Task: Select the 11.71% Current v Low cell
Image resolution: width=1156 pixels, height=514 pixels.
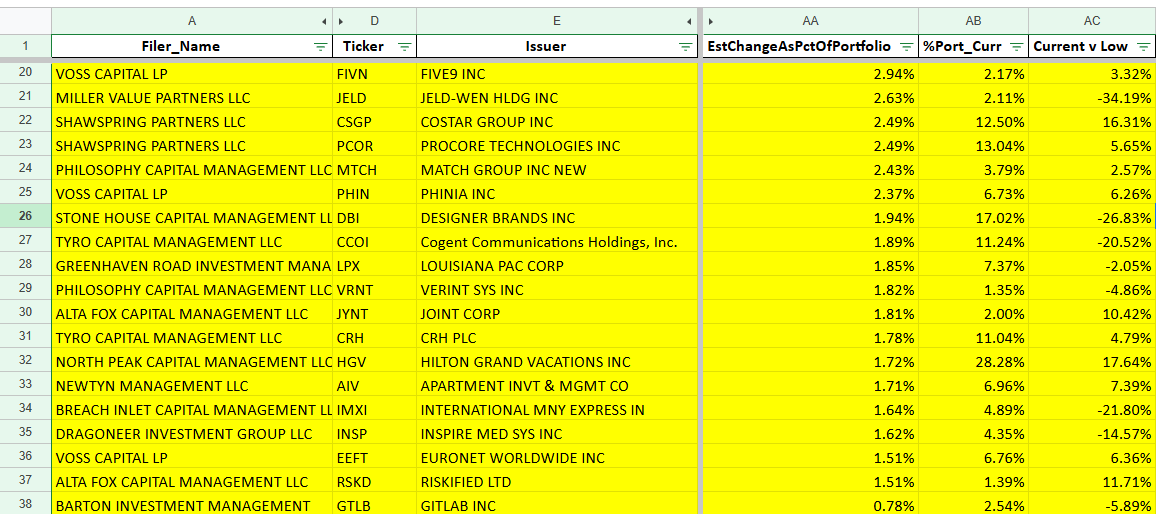Action: point(1092,482)
